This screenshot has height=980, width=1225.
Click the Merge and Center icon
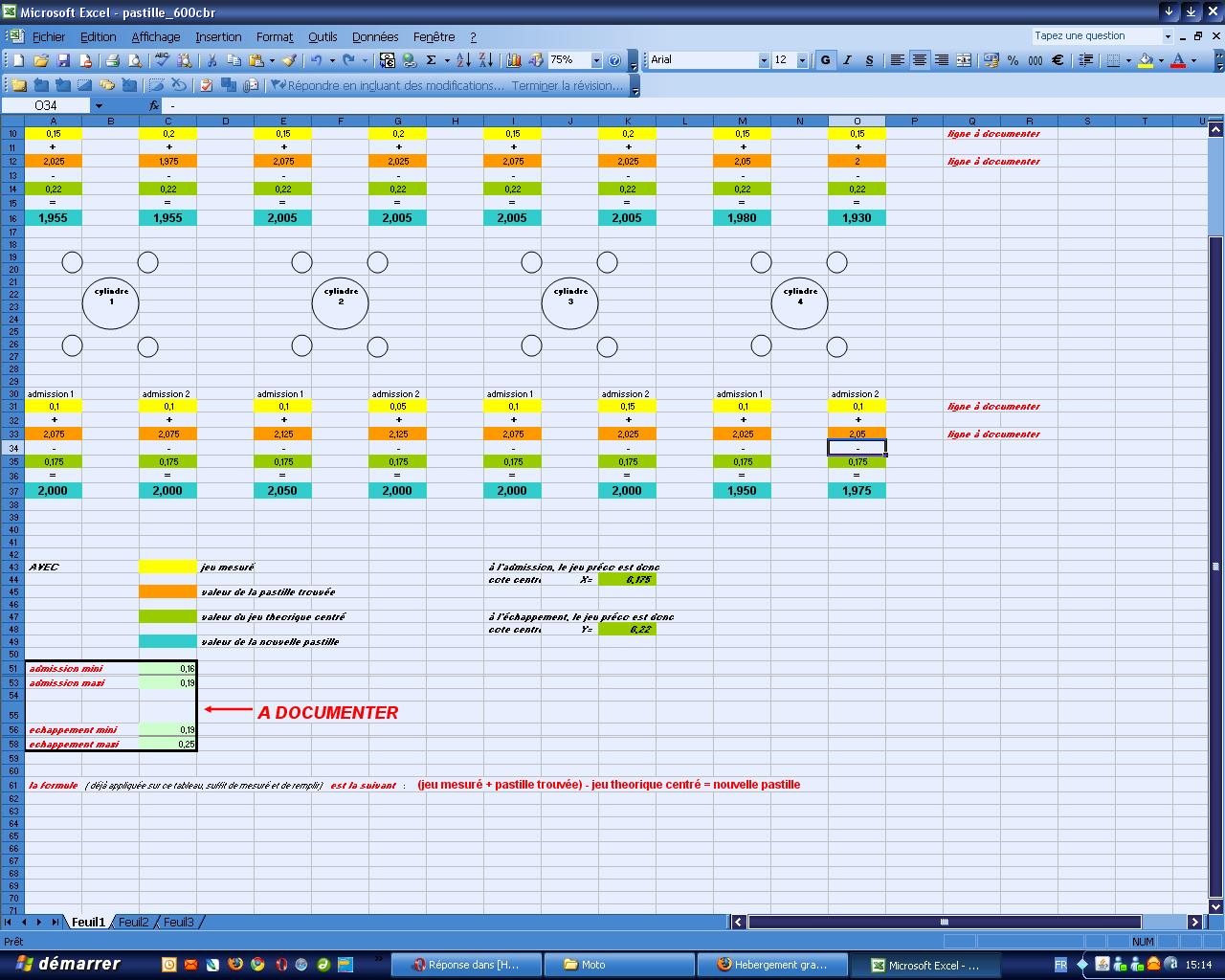click(964, 60)
